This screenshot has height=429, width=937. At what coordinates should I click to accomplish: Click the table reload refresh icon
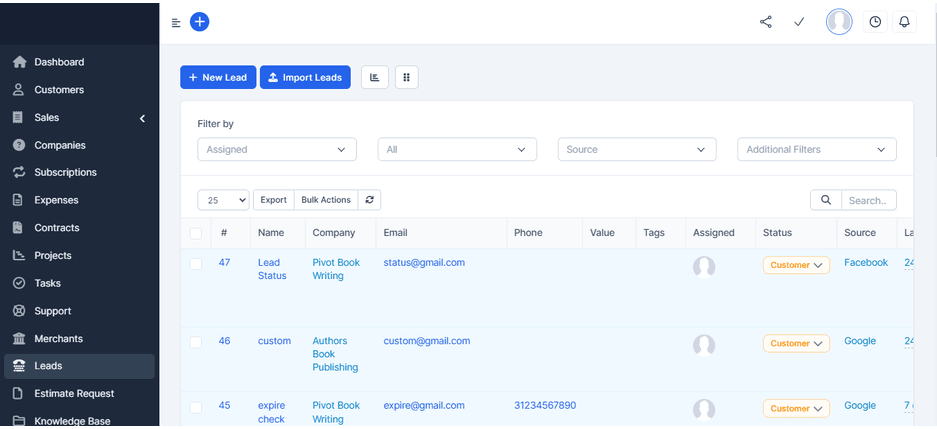tap(369, 200)
